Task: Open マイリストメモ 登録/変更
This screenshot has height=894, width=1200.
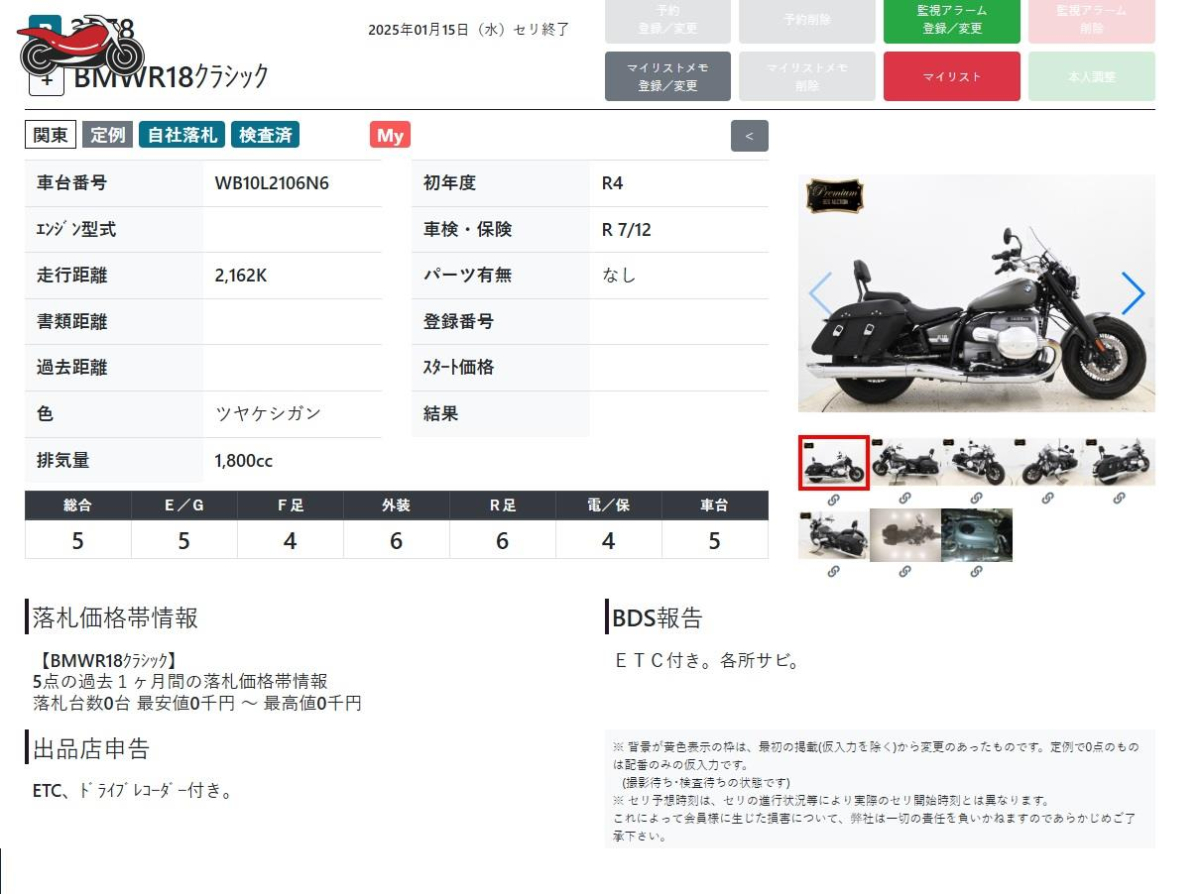Action: click(668, 77)
